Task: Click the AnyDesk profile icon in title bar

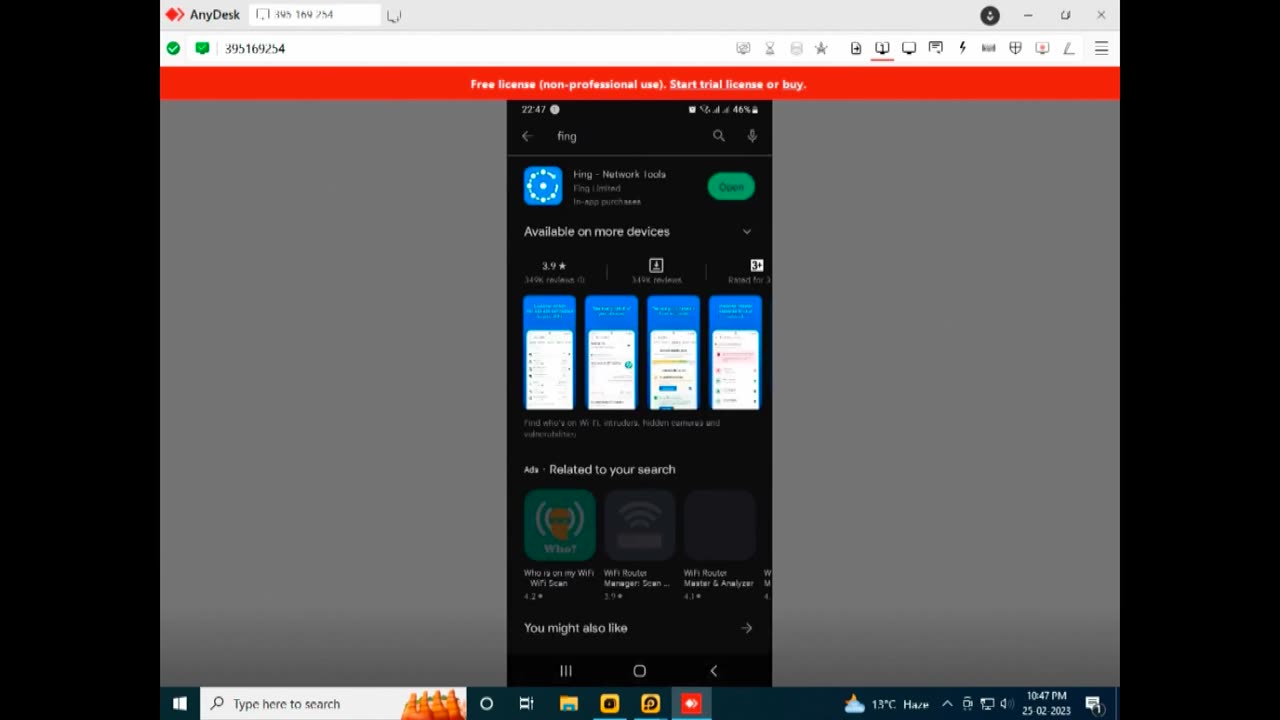Action: [990, 15]
